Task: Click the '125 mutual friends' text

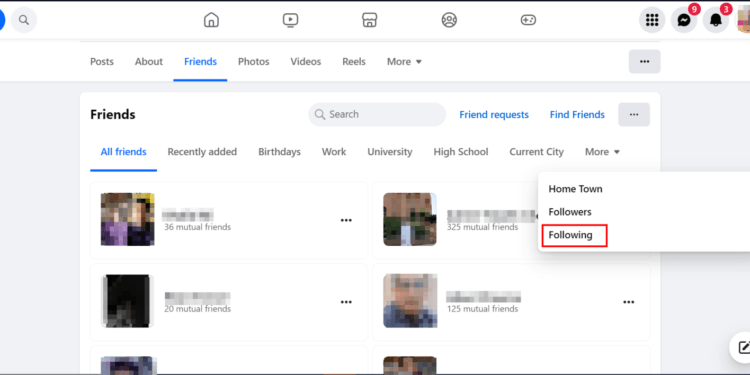Action: tap(482, 309)
